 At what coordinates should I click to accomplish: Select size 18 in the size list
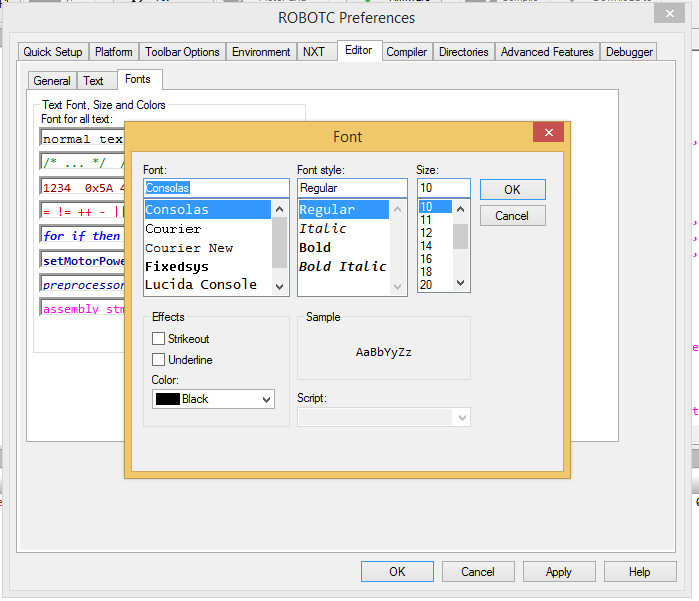[435, 272]
